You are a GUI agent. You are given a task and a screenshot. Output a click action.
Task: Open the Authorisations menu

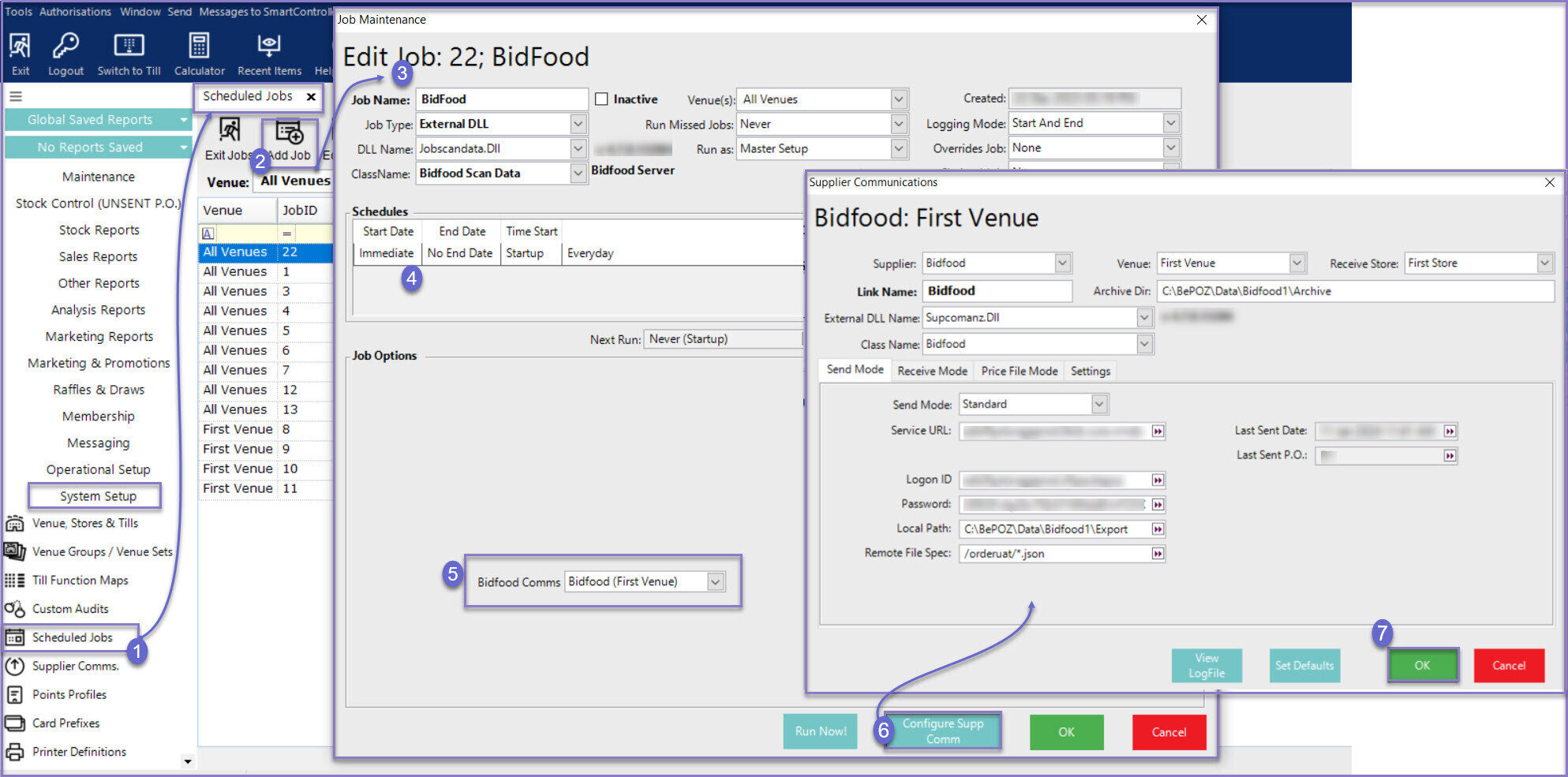[75, 12]
